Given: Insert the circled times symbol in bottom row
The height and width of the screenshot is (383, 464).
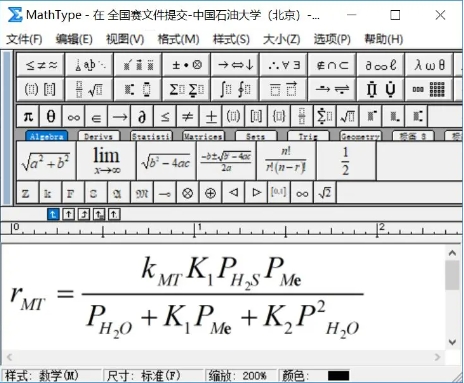Looking at the screenshot, I should click(x=188, y=193).
